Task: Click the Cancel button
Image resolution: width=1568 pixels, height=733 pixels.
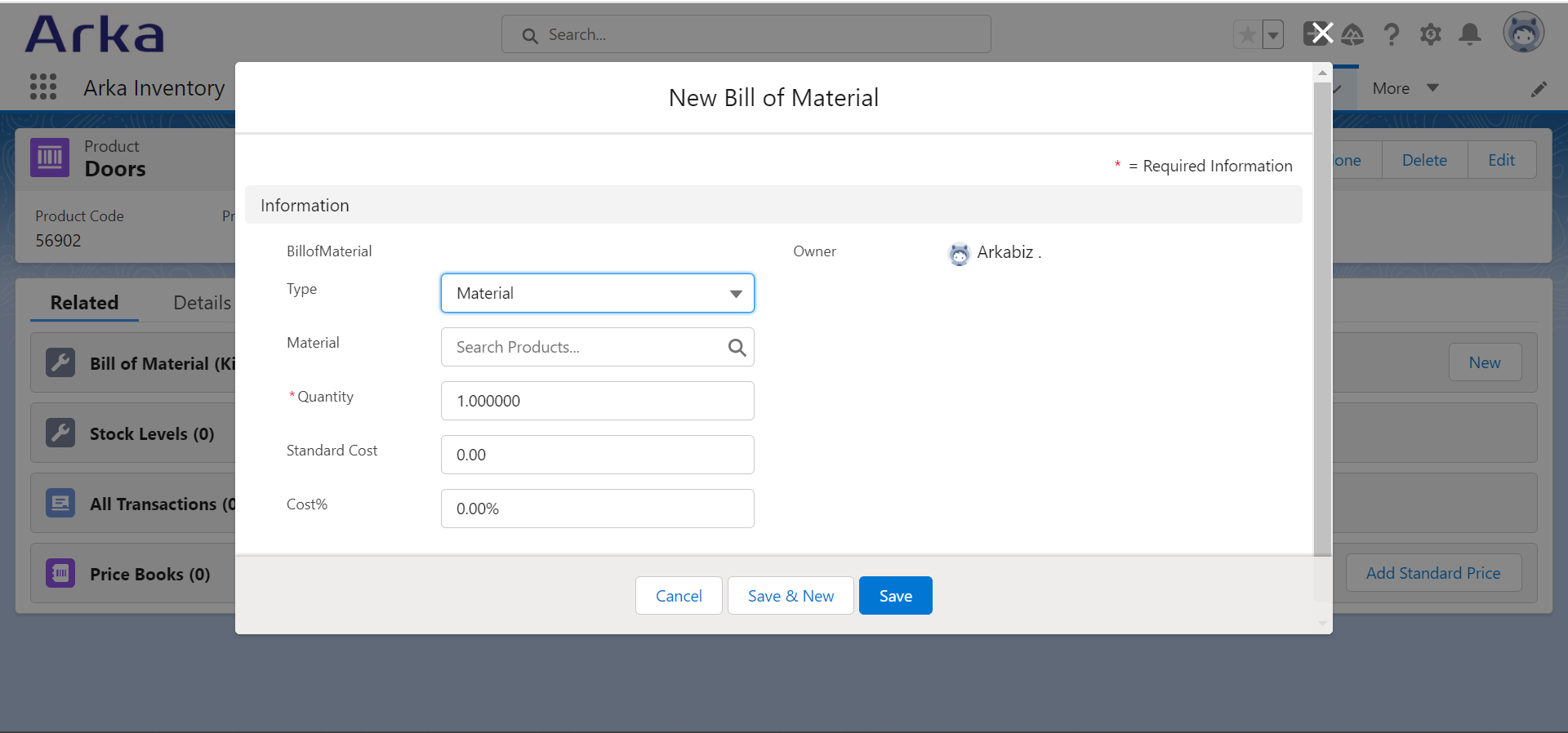Action: pos(679,596)
